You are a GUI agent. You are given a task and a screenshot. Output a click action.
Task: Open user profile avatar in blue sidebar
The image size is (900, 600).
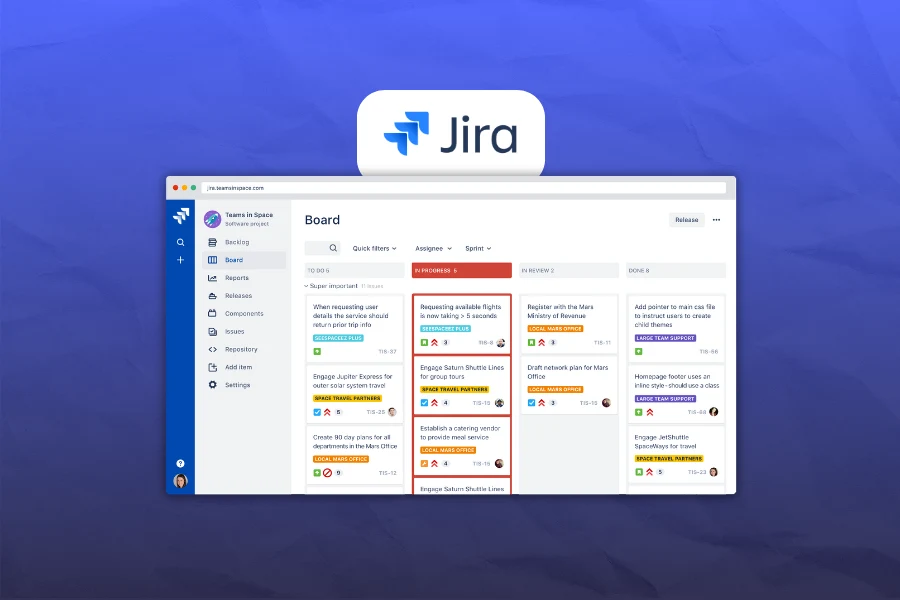pyautogui.click(x=180, y=481)
